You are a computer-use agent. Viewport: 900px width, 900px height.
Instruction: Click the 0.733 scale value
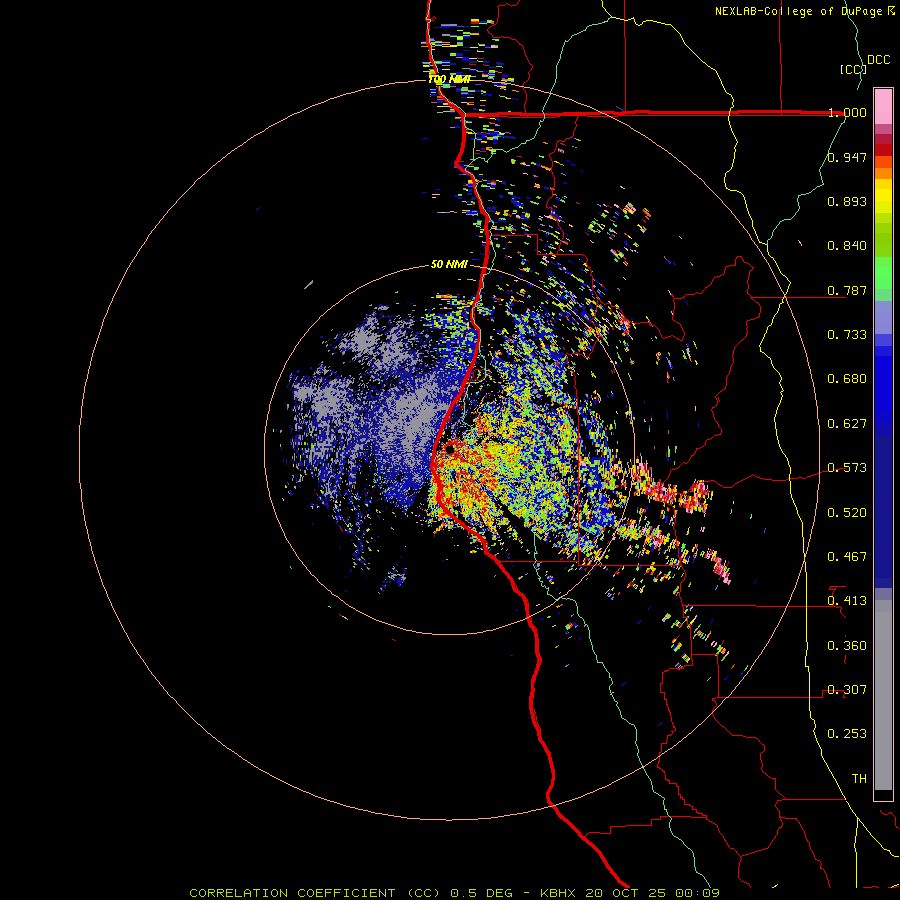[x=847, y=335]
